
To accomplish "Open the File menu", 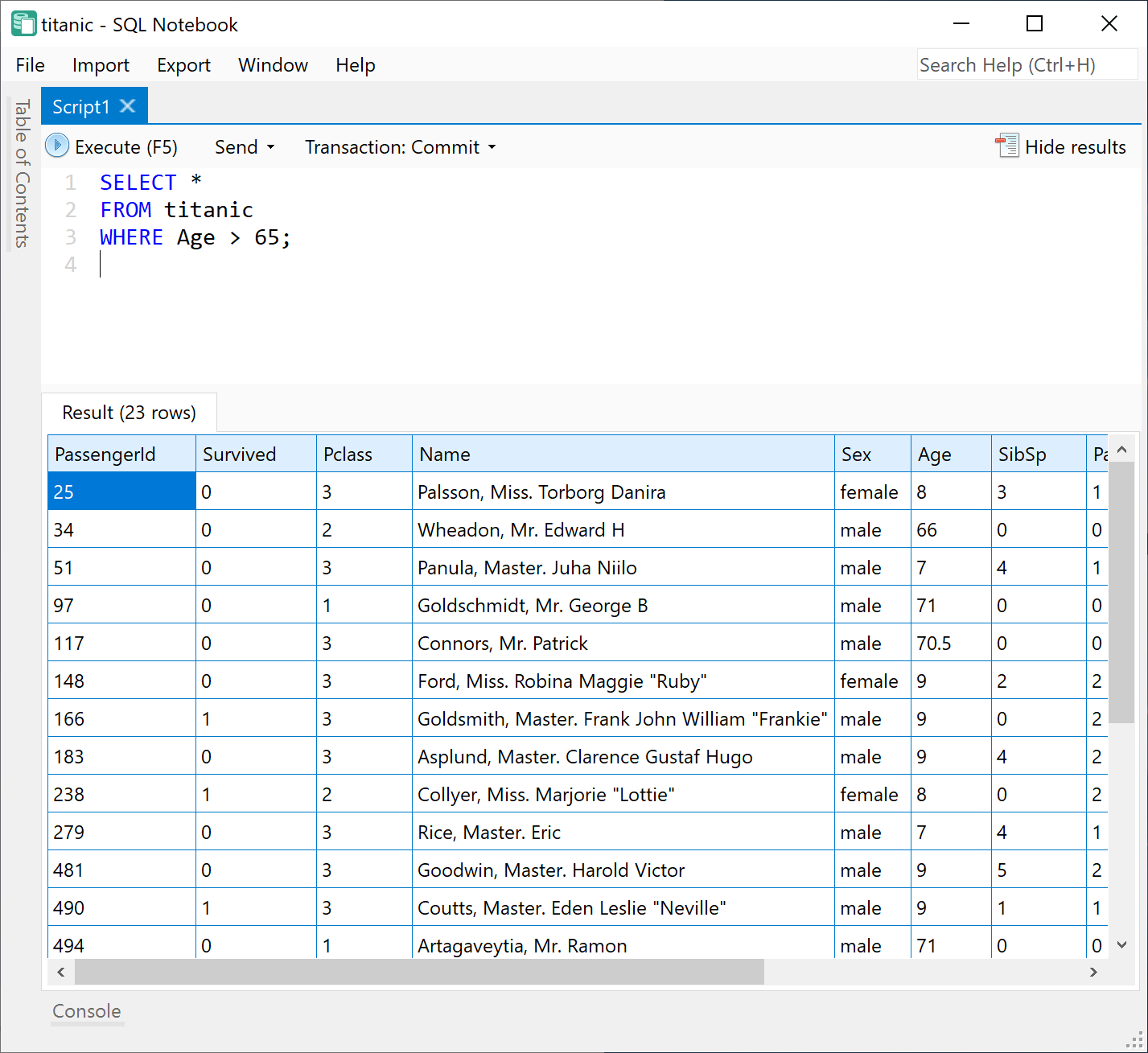I will tap(31, 65).
